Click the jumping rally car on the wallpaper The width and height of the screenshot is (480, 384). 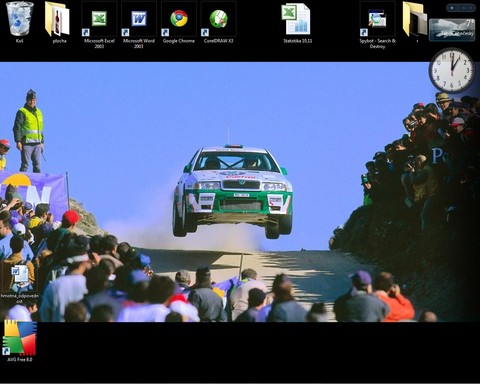(x=232, y=191)
